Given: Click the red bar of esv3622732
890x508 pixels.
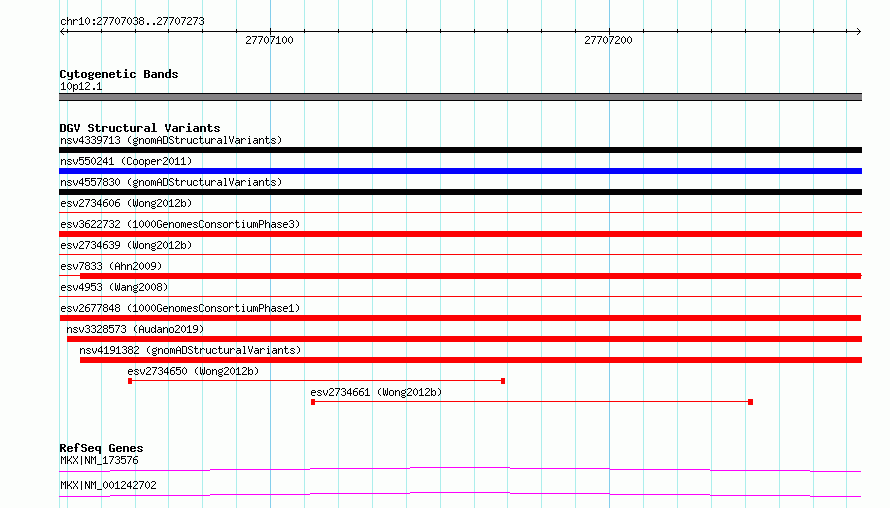Looking at the screenshot, I should [460, 234].
